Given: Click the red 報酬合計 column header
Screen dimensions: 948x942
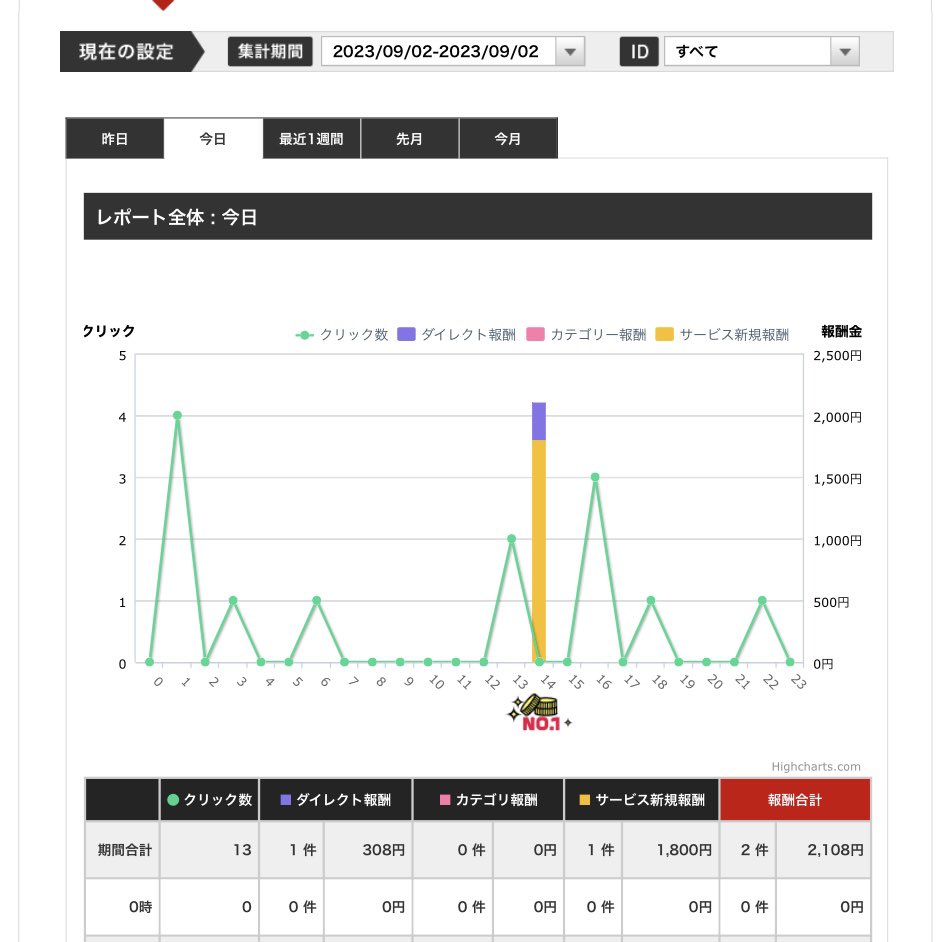Looking at the screenshot, I should point(795,799).
